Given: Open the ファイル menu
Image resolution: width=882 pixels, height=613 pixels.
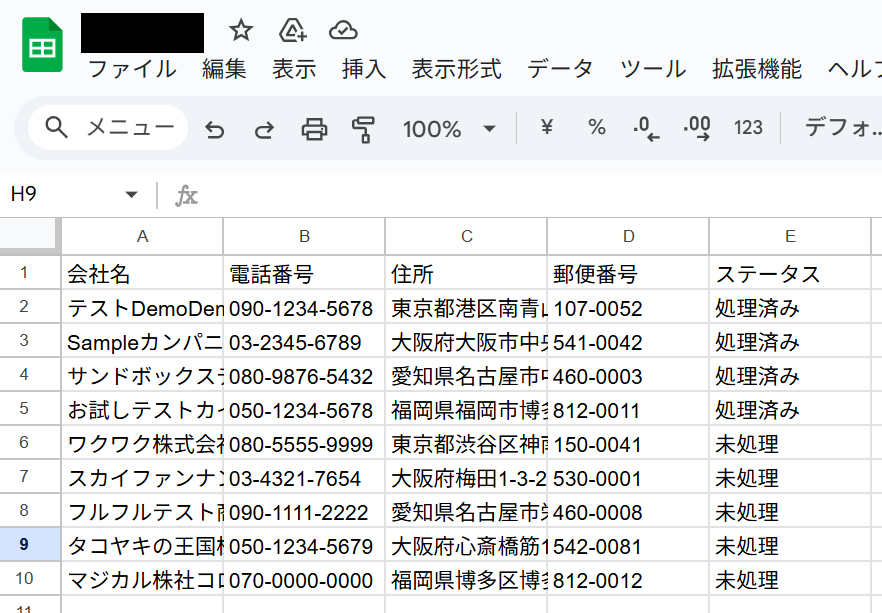Looking at the screenshot, I should pyautogui.click(x=132, y=69).
